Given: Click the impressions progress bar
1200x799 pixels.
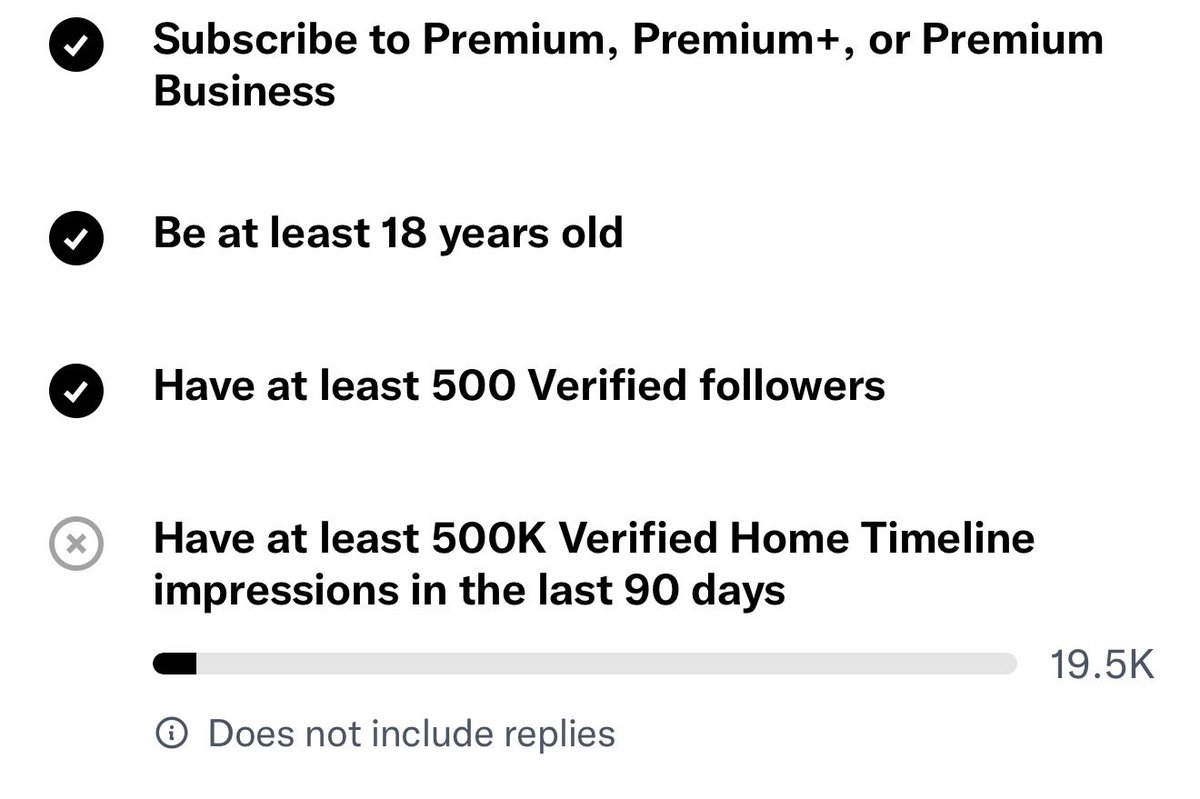Looking at the screenshot, I should point(584,664).
